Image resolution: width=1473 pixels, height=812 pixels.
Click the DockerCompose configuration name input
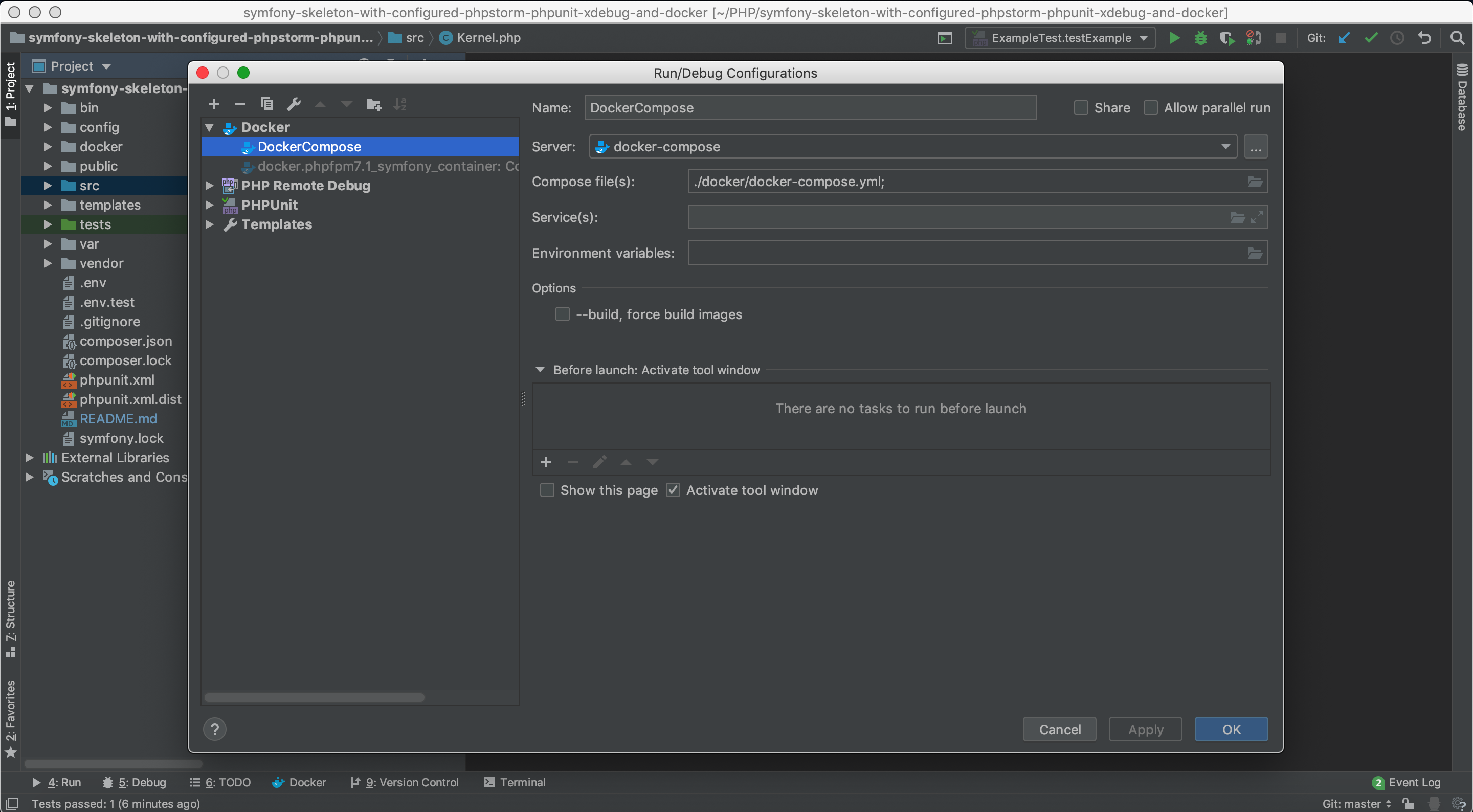pyautogui.click(x=809, y=107)
